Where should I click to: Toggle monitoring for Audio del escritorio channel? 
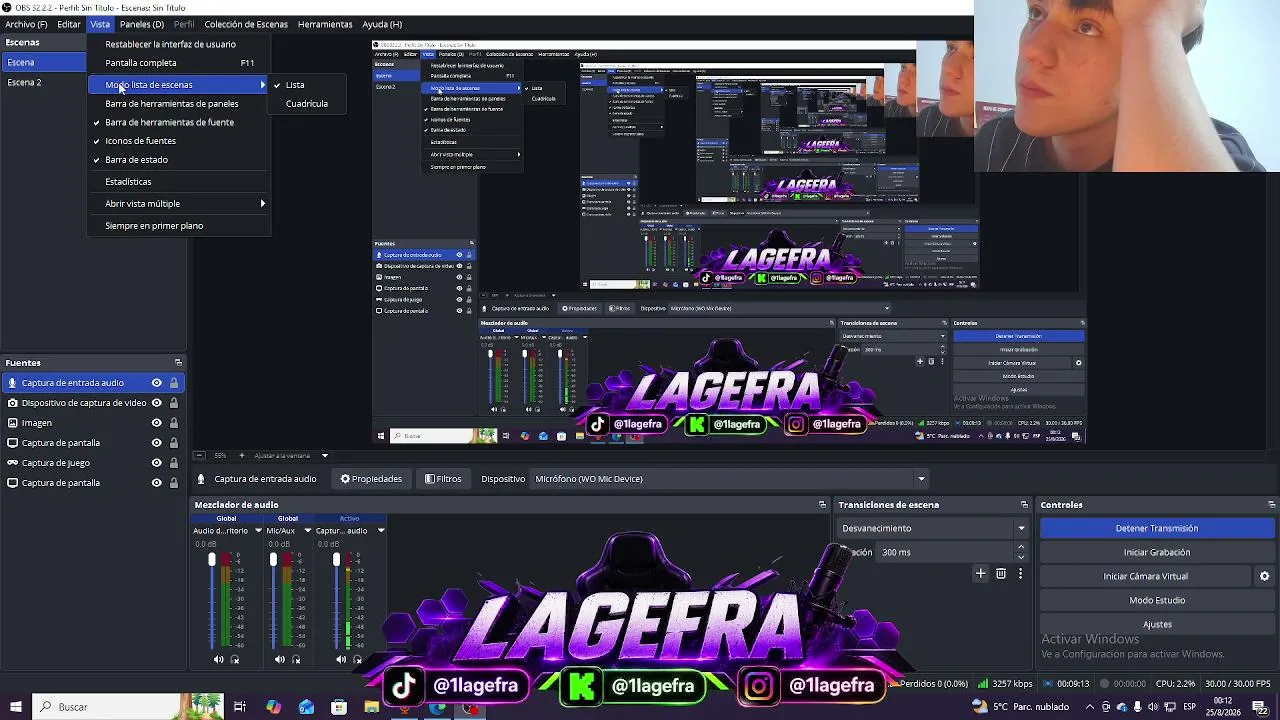[x=235, y=659]
